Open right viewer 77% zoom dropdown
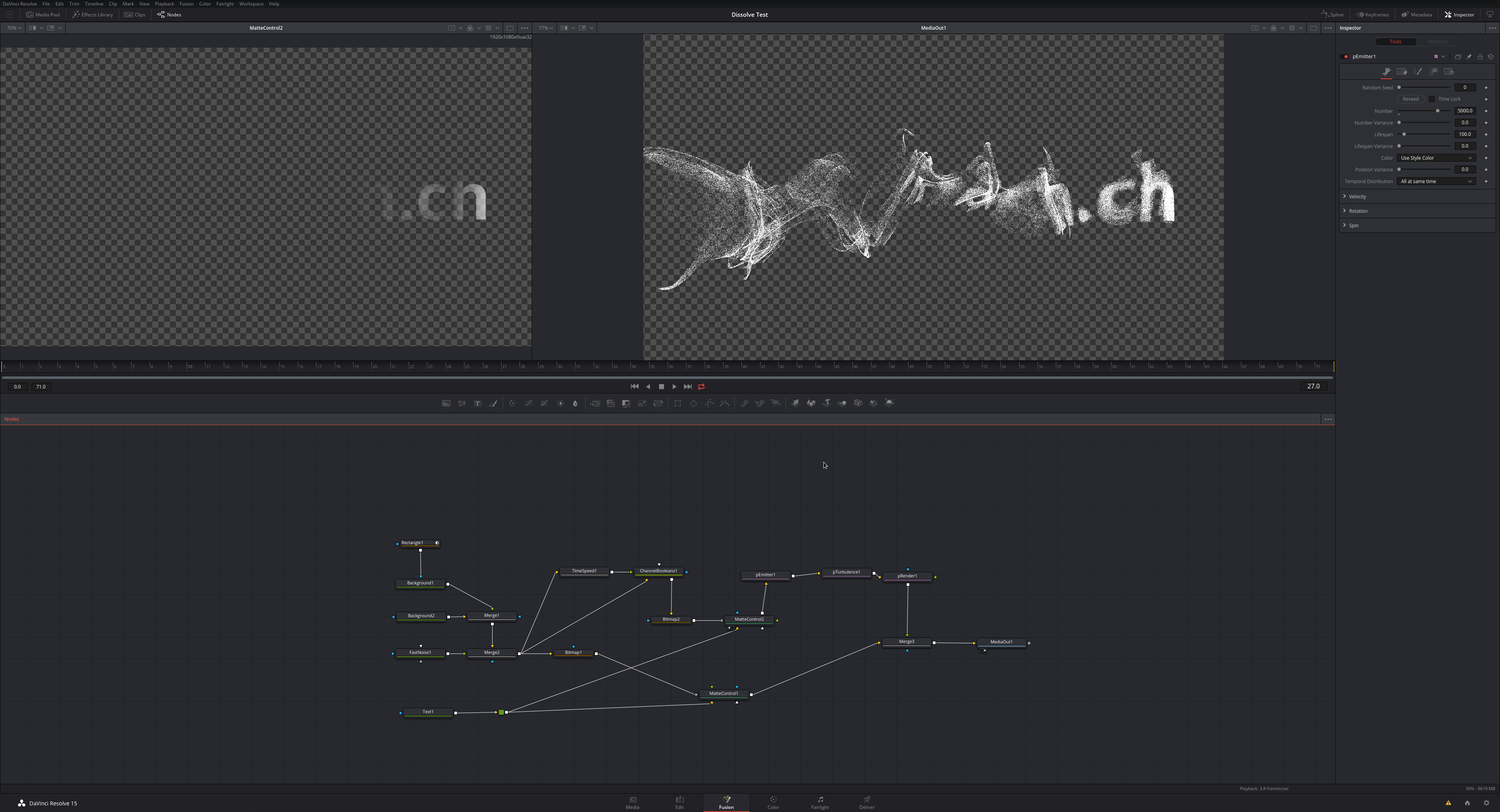 [x=546, y=28]
